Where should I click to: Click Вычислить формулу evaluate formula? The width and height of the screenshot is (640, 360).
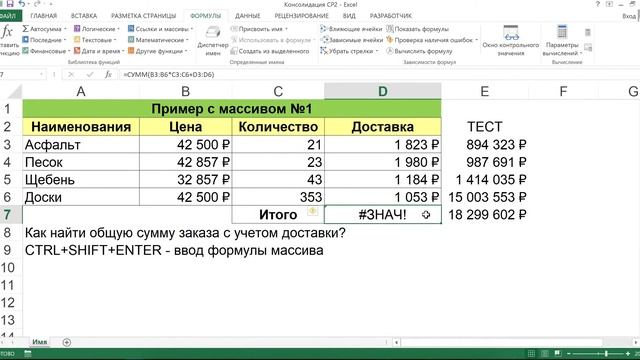419,51
